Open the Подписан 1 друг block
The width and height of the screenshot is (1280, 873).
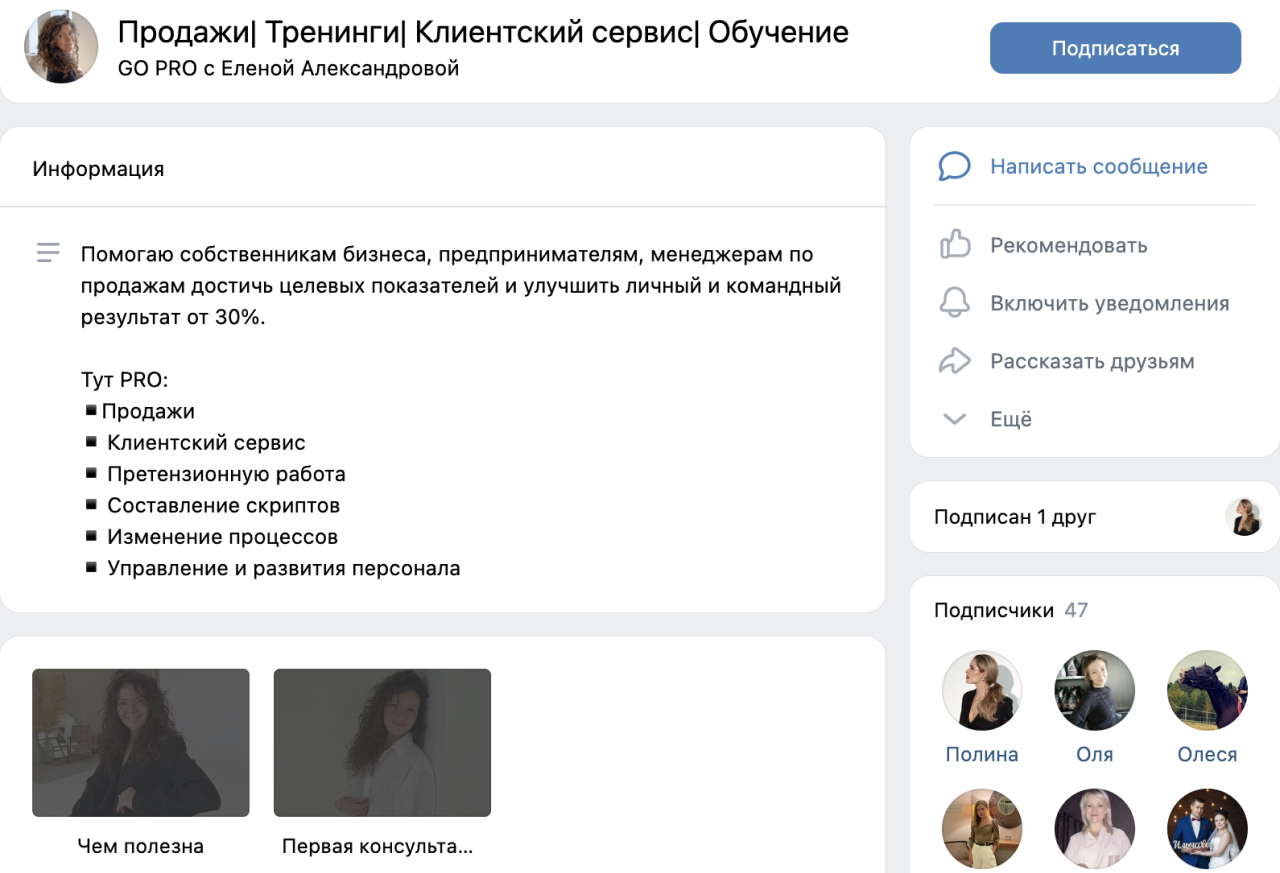point(1015,517)
